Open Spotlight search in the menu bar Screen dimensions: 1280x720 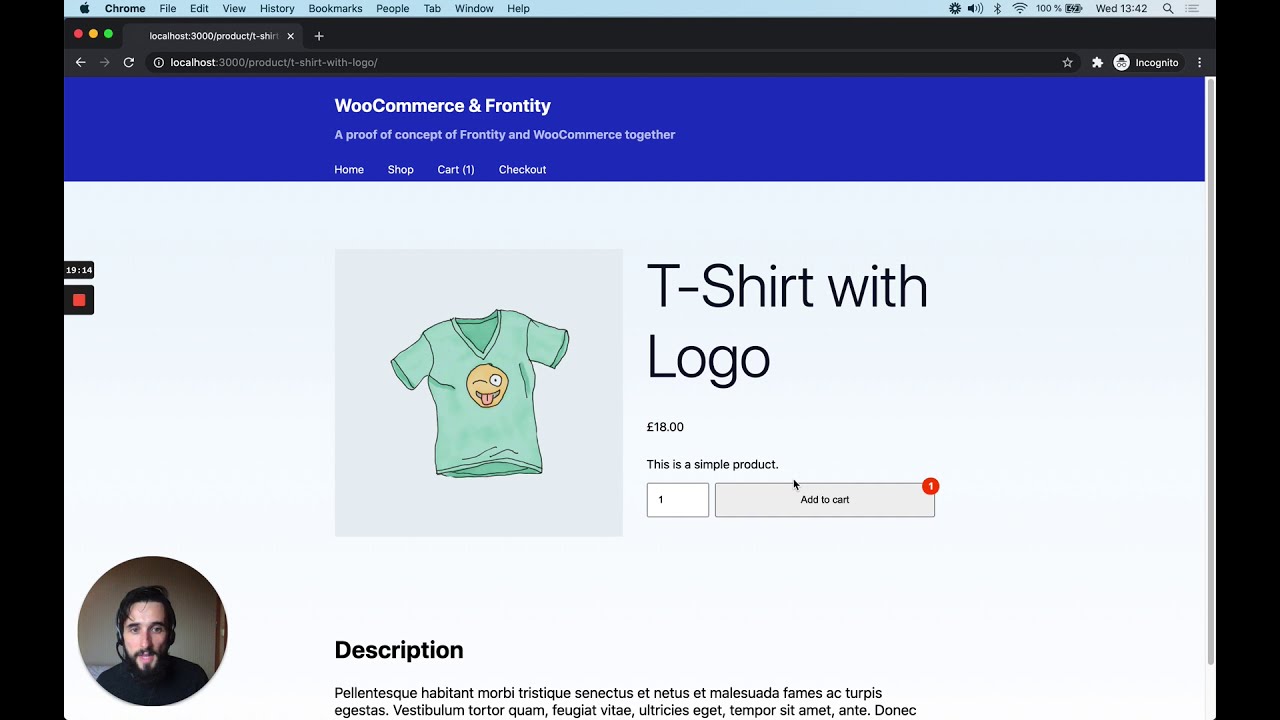pos(1168,8)
